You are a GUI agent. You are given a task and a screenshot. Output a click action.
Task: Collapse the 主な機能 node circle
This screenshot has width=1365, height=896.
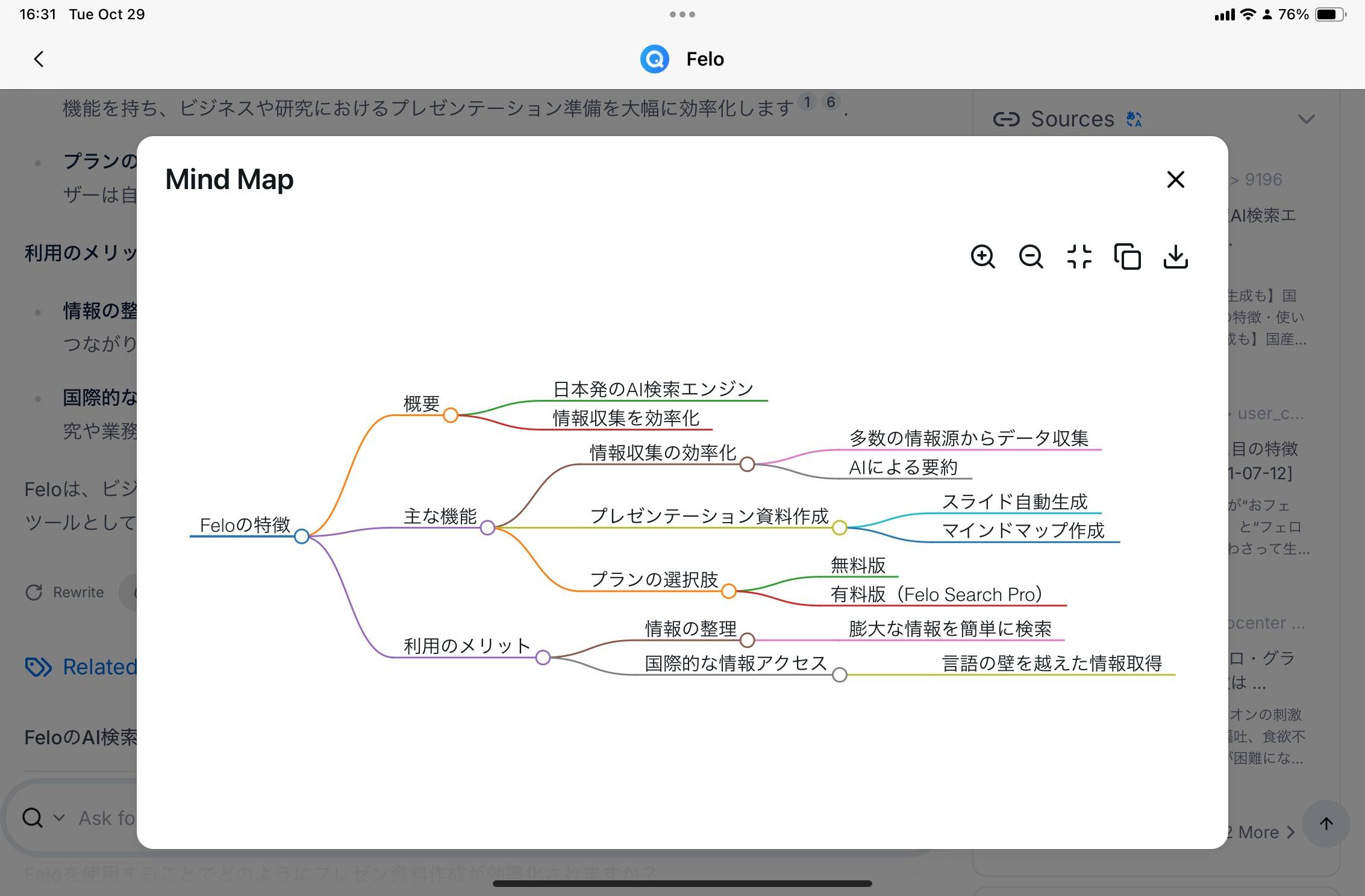click(x=487, y=527)
